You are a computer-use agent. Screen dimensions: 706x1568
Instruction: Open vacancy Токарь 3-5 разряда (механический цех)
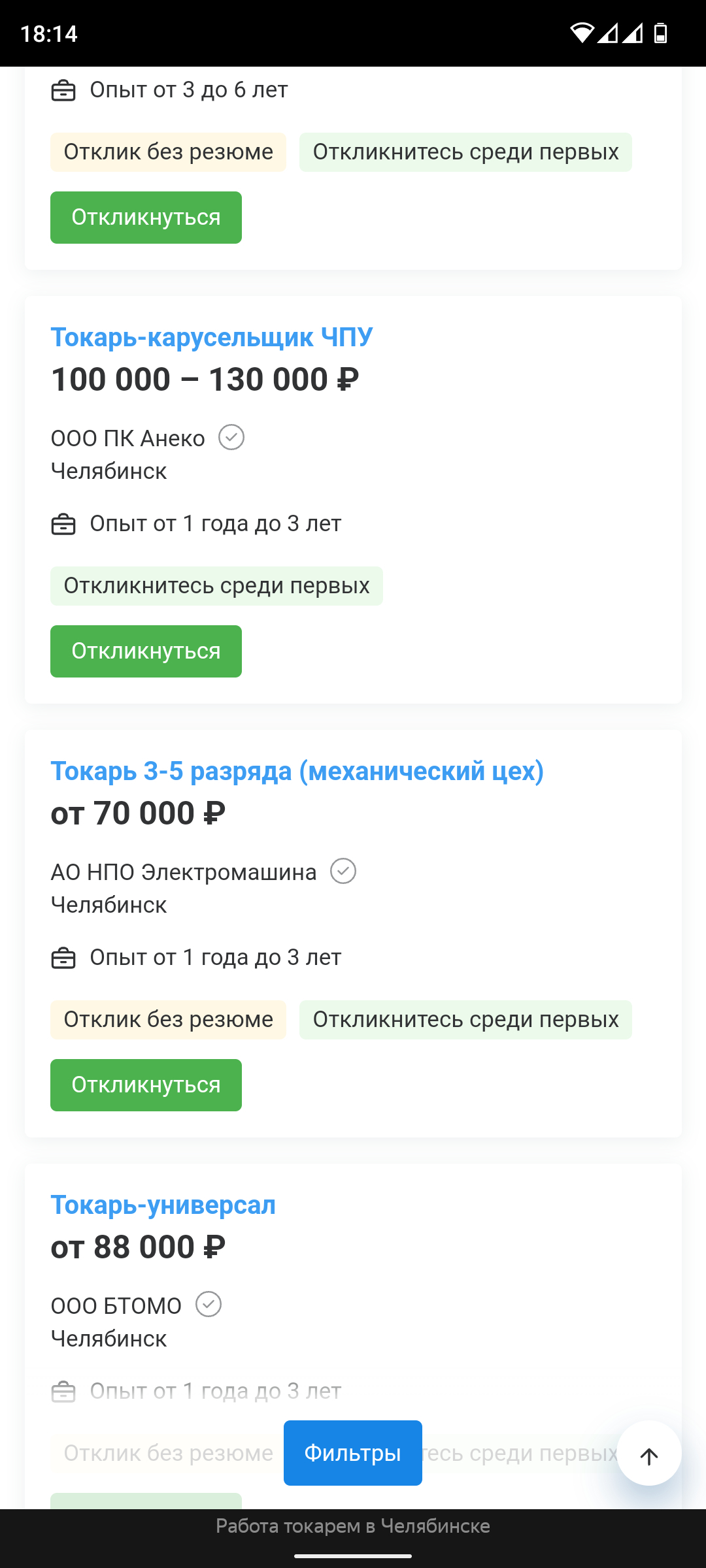click(x=297, y=772)
